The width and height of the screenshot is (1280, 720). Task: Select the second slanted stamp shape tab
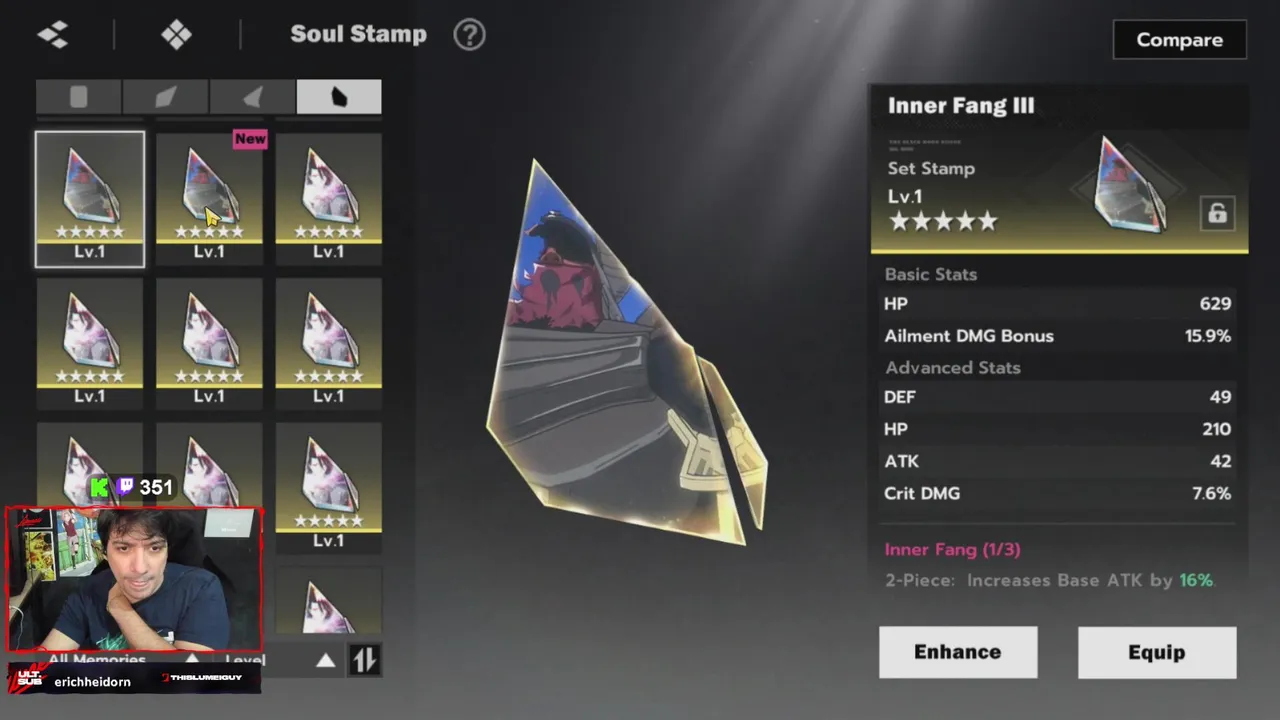coord(165,97)
